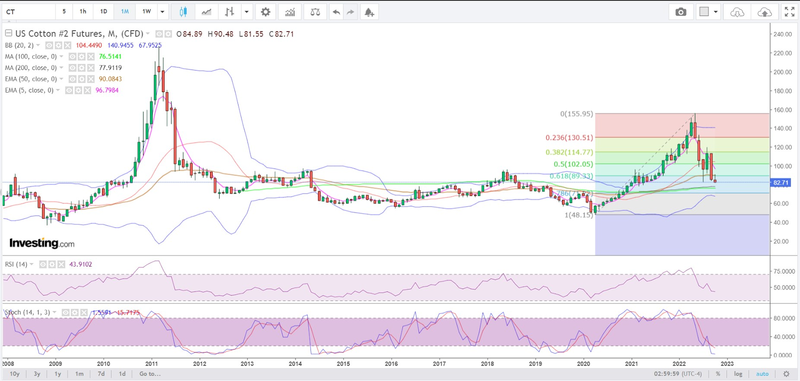Expand MA (100, close, 0) dropdown arrow

tap(61, 57)
